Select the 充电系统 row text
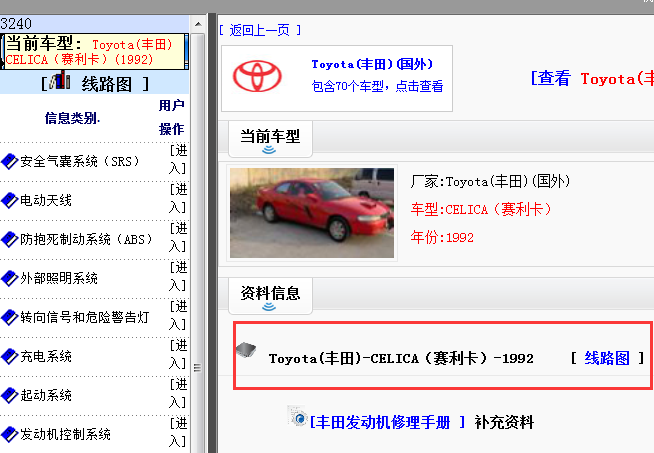Viewport: 654px width, 453px height. click(x=46, y=357)
